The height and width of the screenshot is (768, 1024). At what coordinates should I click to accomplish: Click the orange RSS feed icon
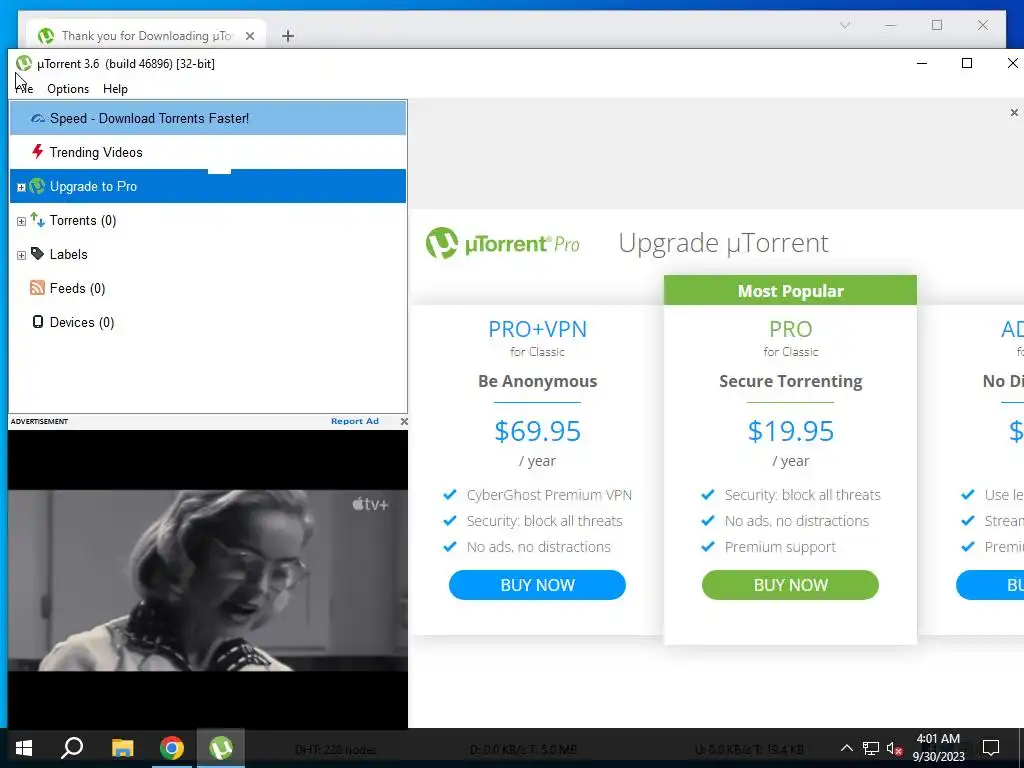37,287
